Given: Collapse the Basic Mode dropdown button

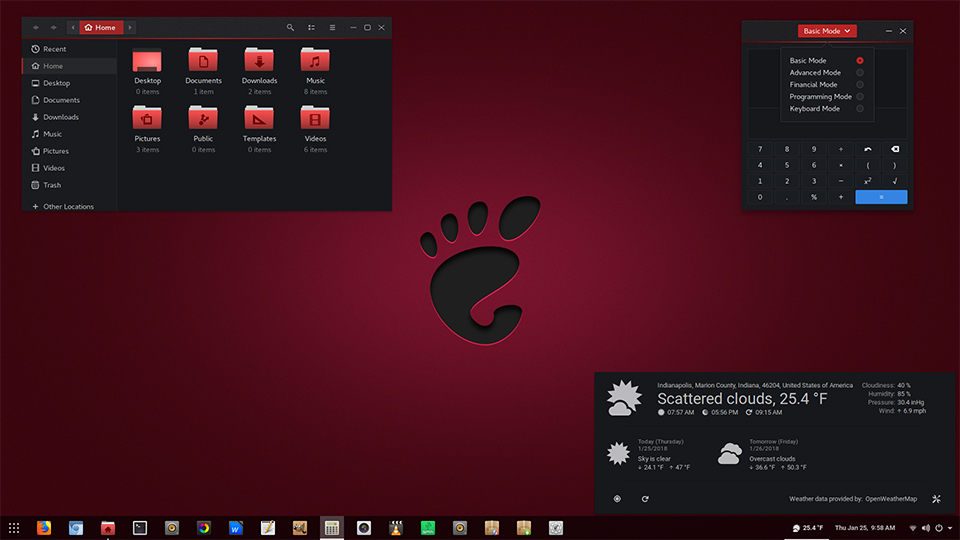Looking at the screenshot, I should pos(827,31).
